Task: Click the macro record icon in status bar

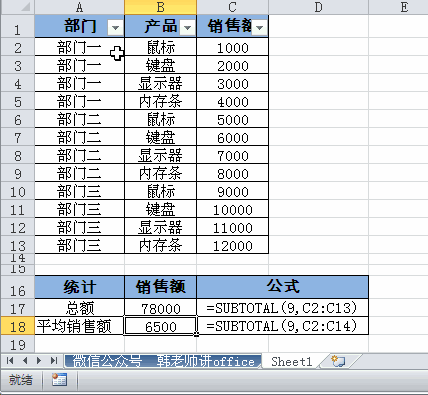Action: (59, 380)
